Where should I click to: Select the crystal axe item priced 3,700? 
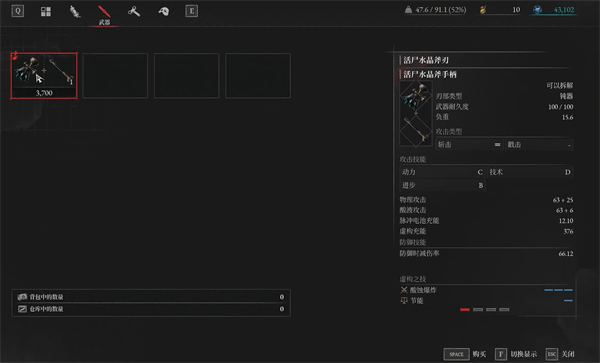tap(44, 76)
